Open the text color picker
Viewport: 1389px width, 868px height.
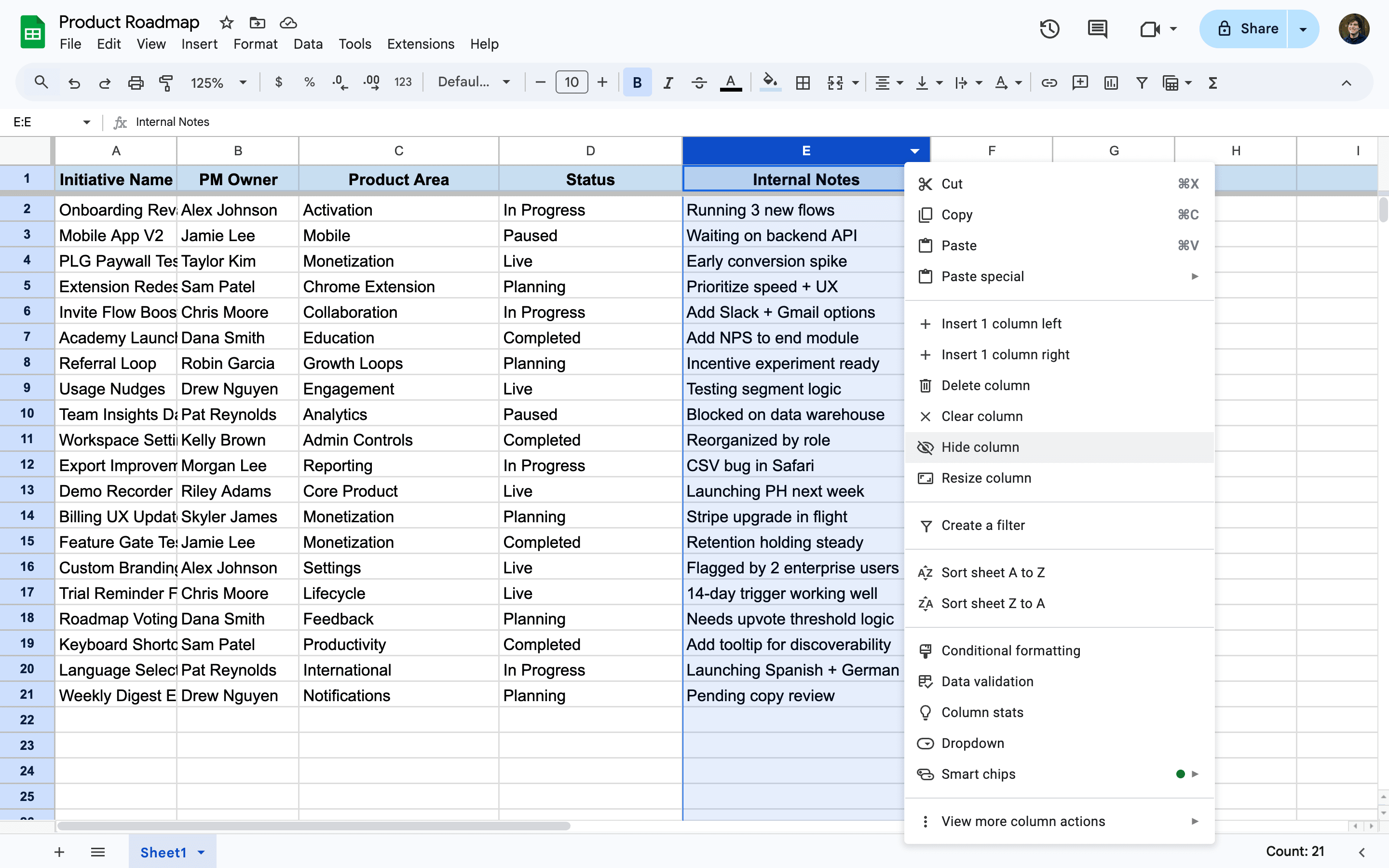731,82
